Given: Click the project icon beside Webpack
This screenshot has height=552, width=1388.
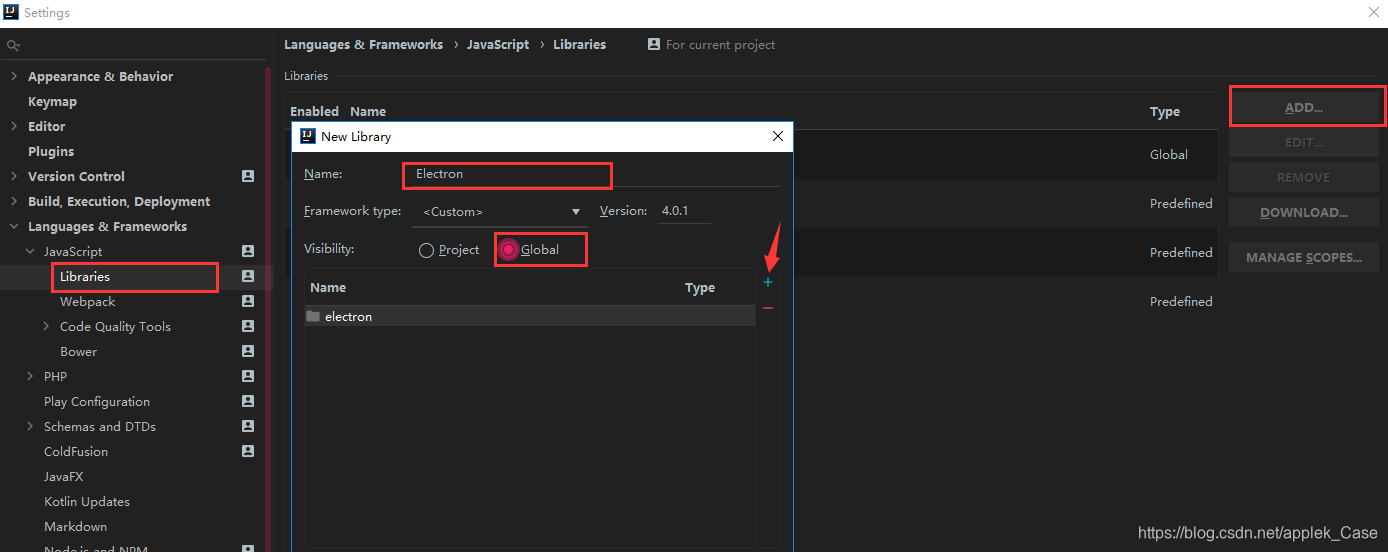Looking at the screenshot, I should pyautogui.click(x=248, y=301).
